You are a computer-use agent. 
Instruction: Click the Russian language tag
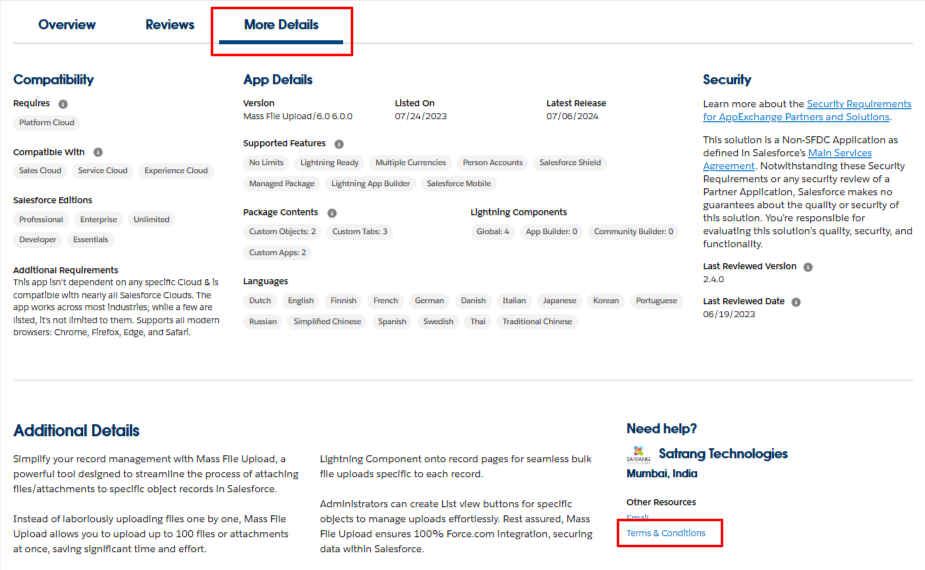click(263, 322)
